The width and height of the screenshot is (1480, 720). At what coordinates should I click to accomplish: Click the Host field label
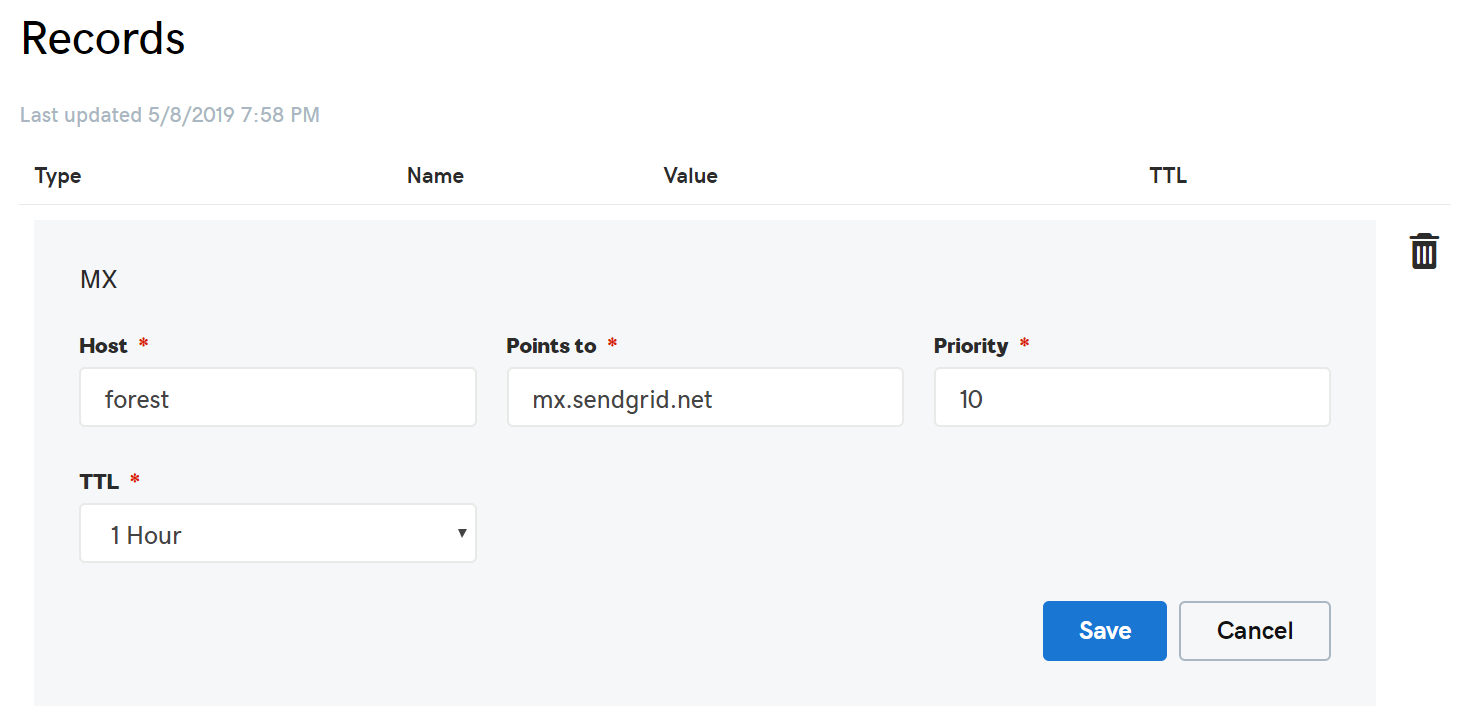pos(102,345)
